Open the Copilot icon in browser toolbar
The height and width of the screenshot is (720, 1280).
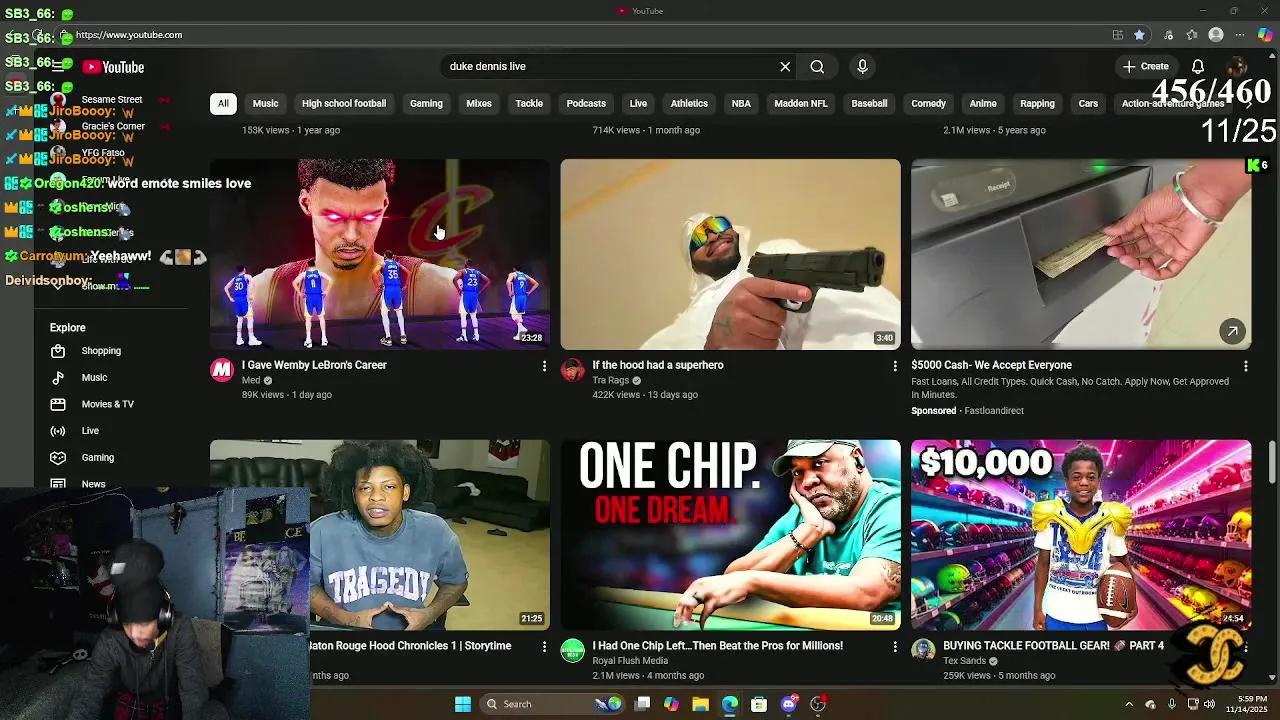point(1266,35)
